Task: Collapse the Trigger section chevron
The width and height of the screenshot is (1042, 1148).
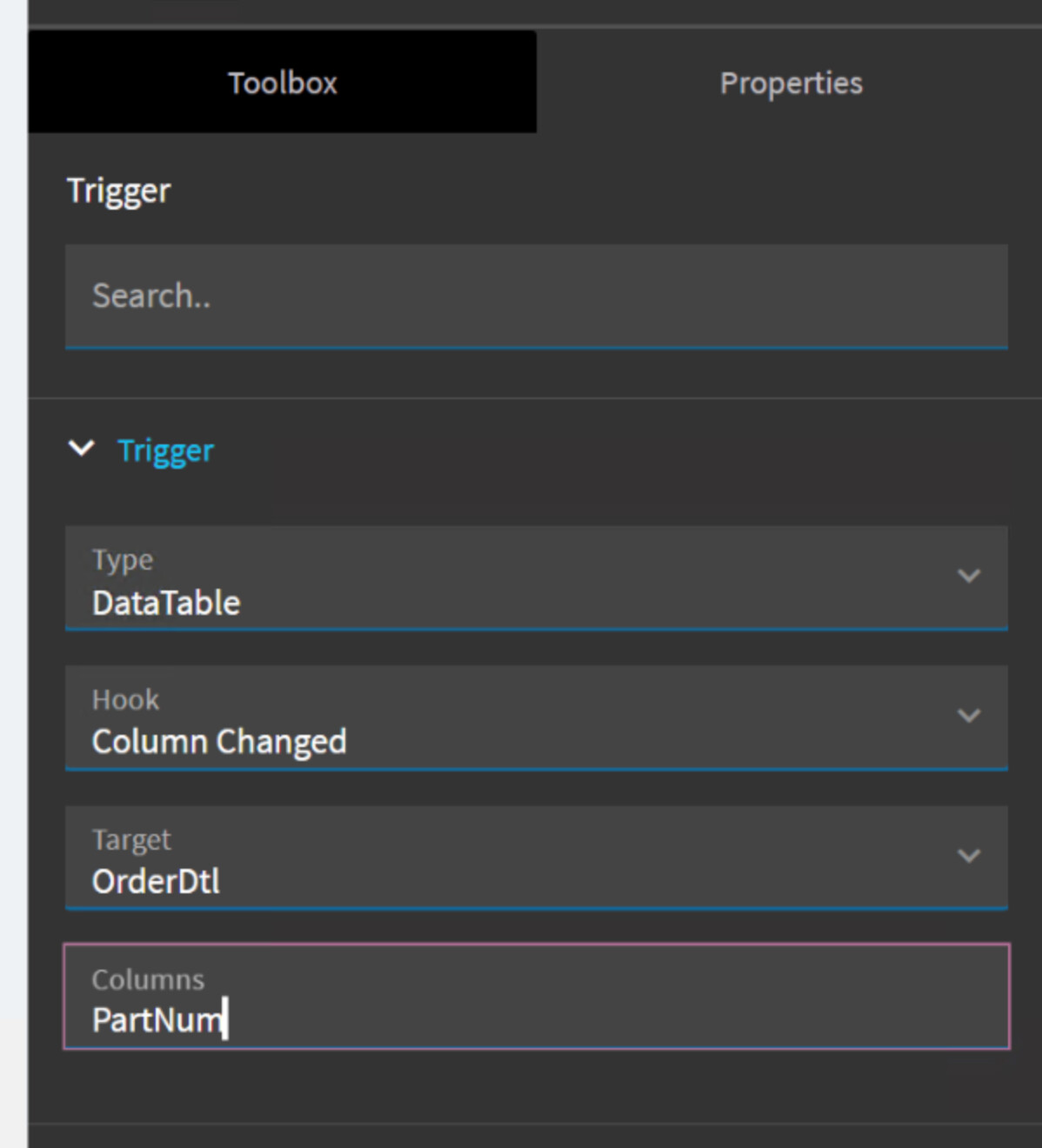Action: 82,449
